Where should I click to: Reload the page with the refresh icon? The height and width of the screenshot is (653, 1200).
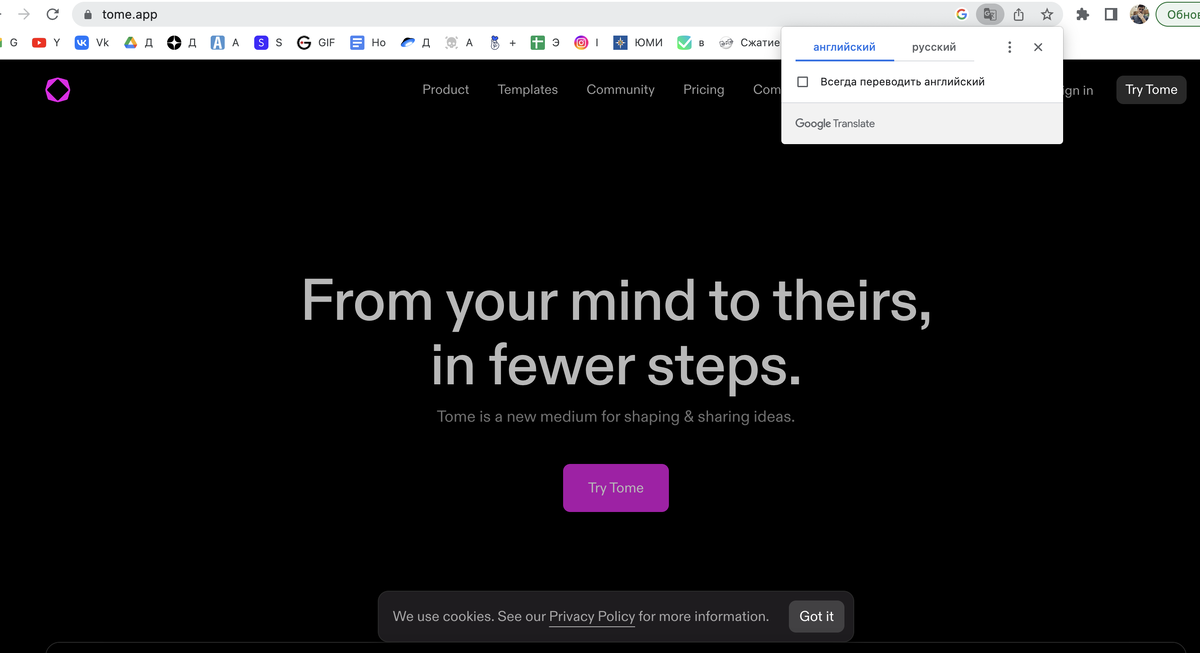[x=53, y=15]
